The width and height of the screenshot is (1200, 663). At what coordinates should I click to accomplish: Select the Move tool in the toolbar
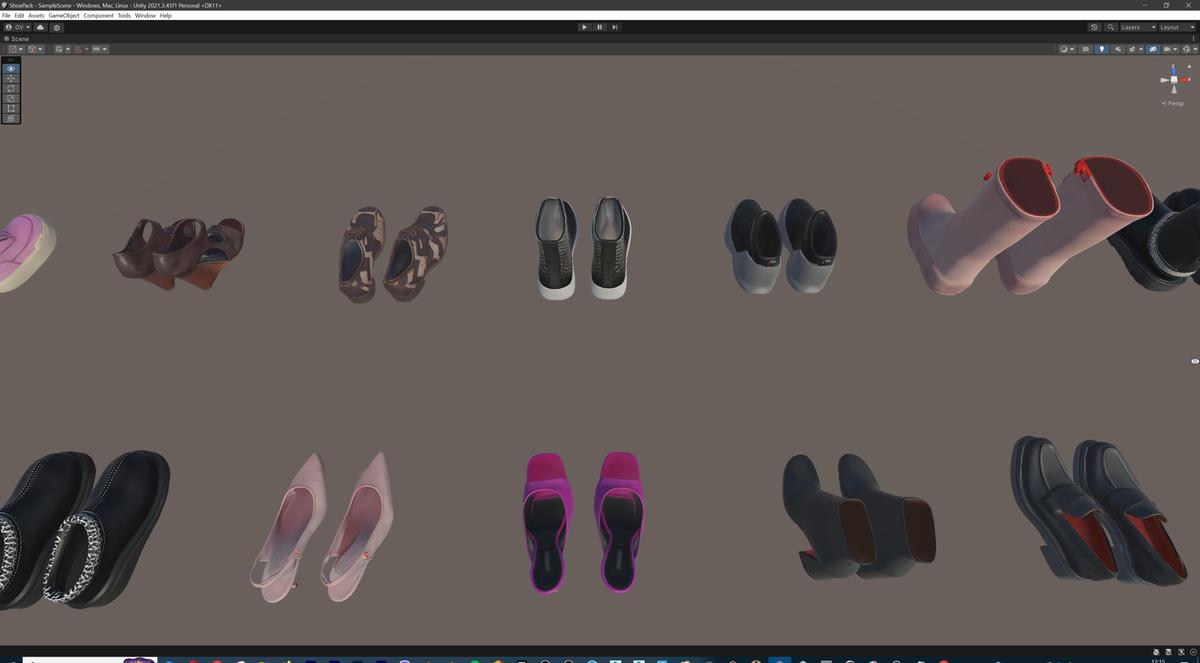point(11,77)
